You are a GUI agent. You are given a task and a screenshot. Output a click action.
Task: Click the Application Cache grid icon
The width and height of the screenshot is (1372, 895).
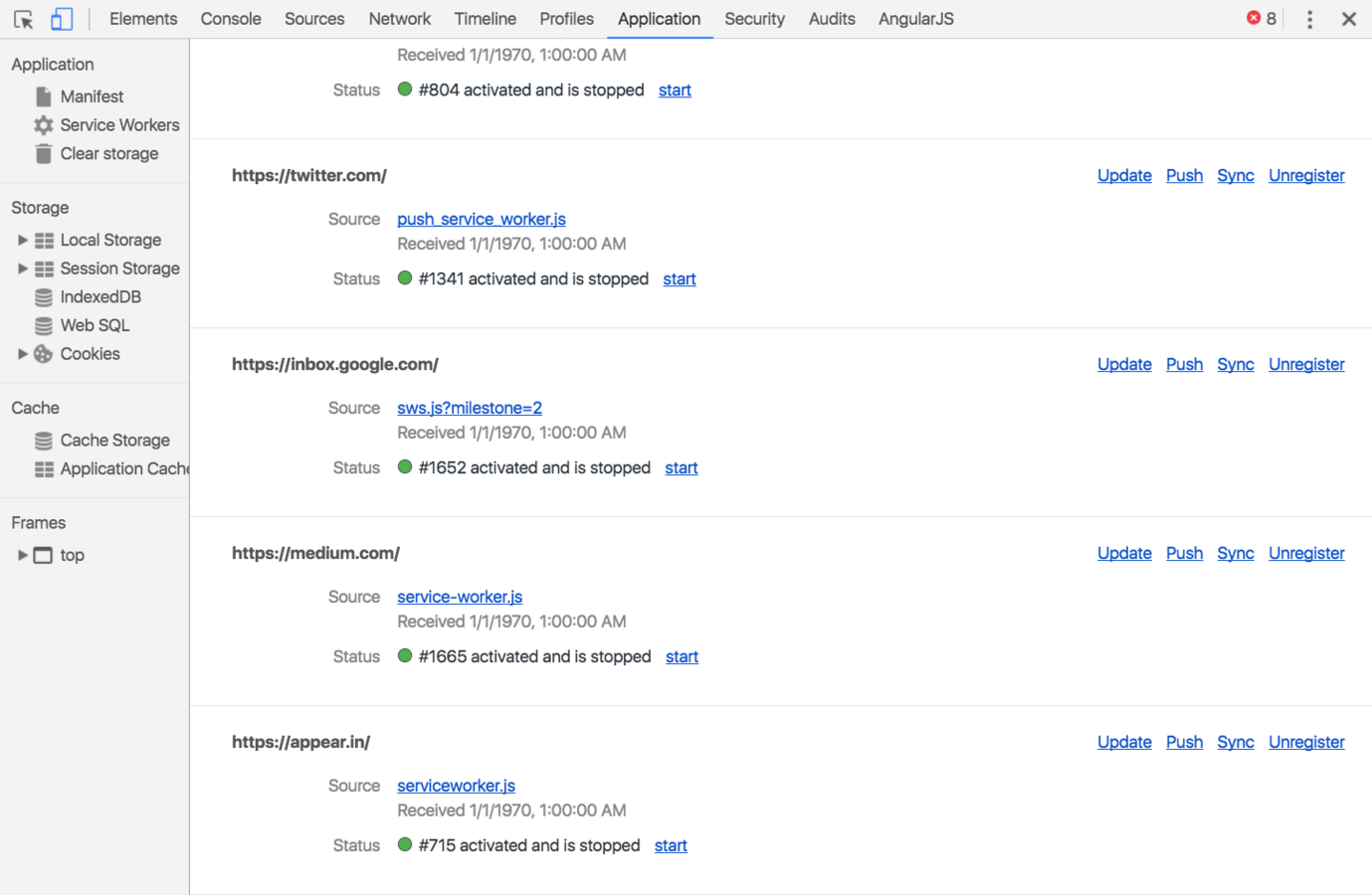[44, 469]
